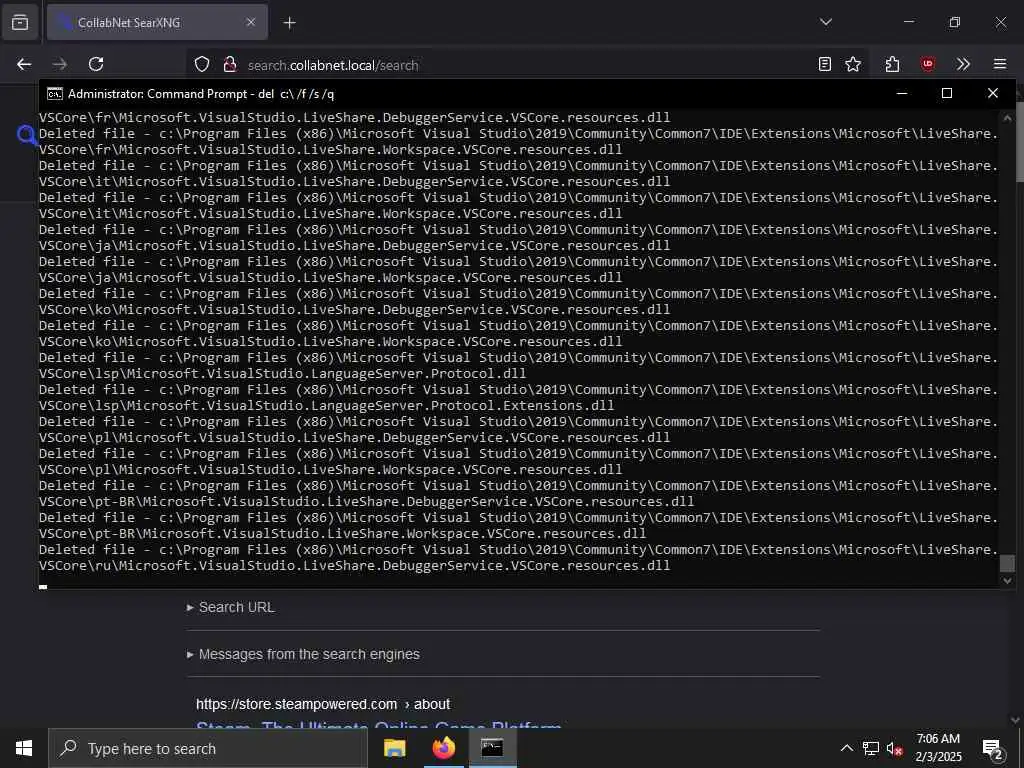
Task: Click the line VSCore\pt-BR Workspace resources.dll
Action: point(342,534)
